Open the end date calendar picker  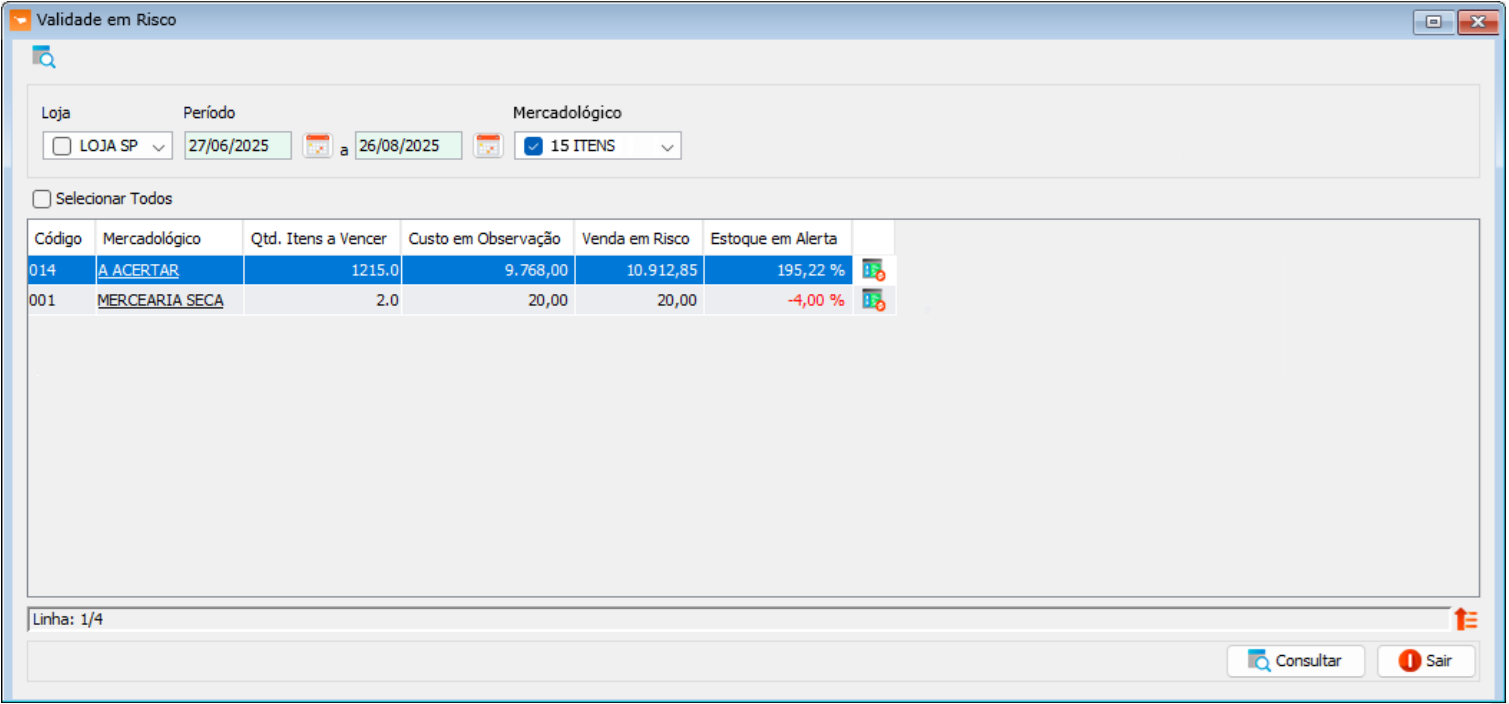coord(487,146)
